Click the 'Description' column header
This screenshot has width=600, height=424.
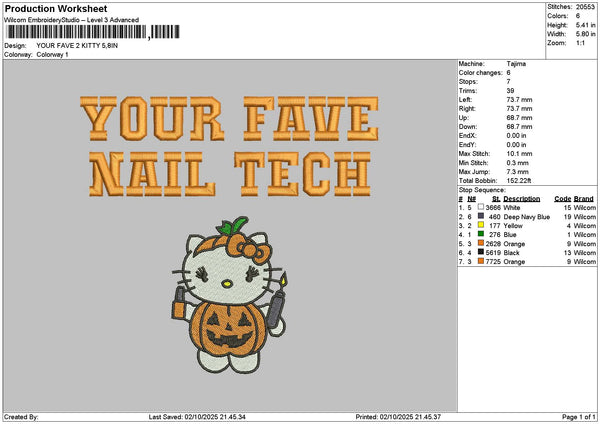pyautogui.click(x=522, y=199)
